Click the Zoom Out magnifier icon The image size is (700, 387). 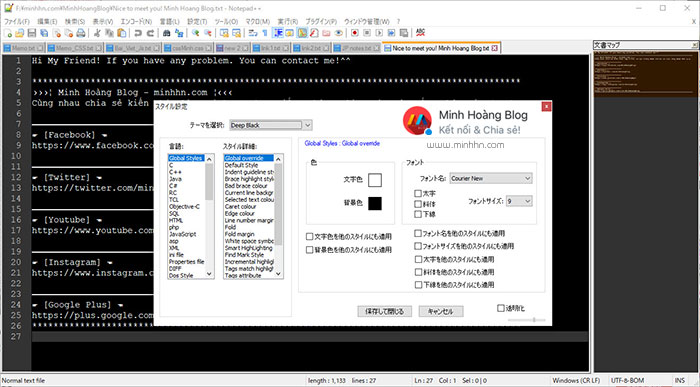pos(208,33)
